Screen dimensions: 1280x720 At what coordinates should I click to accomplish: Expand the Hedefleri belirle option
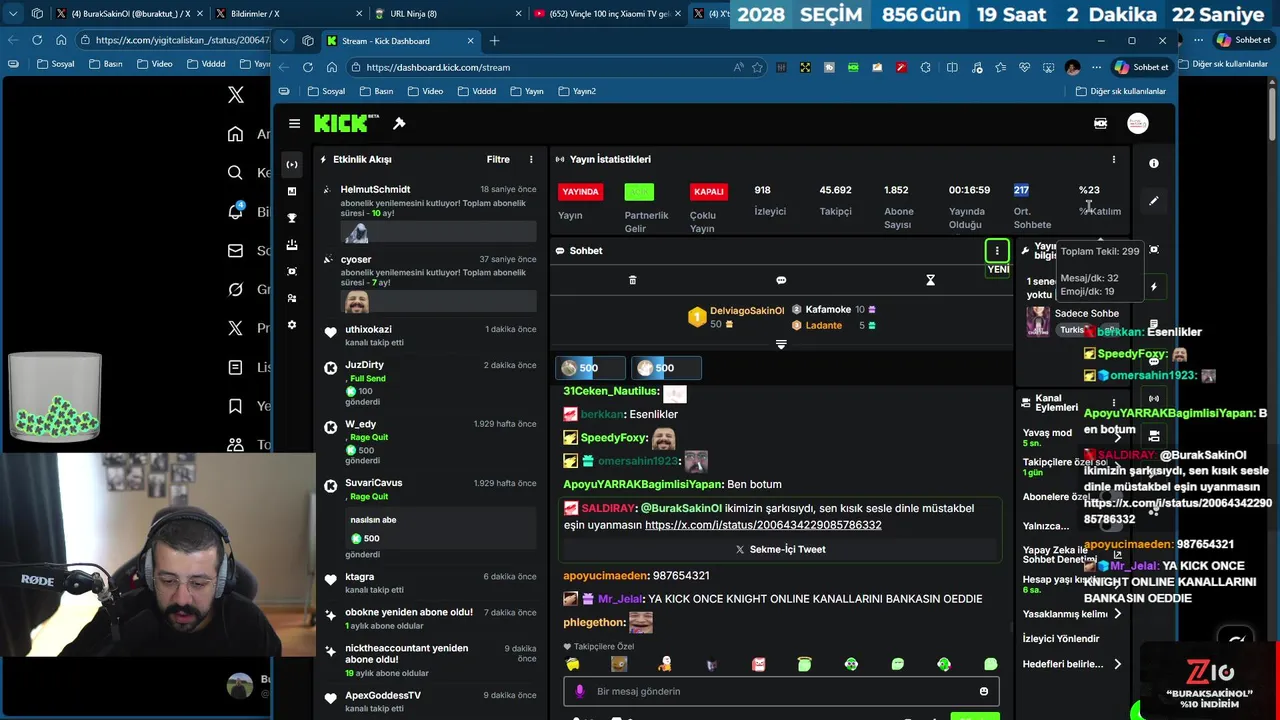point(1117,664)
